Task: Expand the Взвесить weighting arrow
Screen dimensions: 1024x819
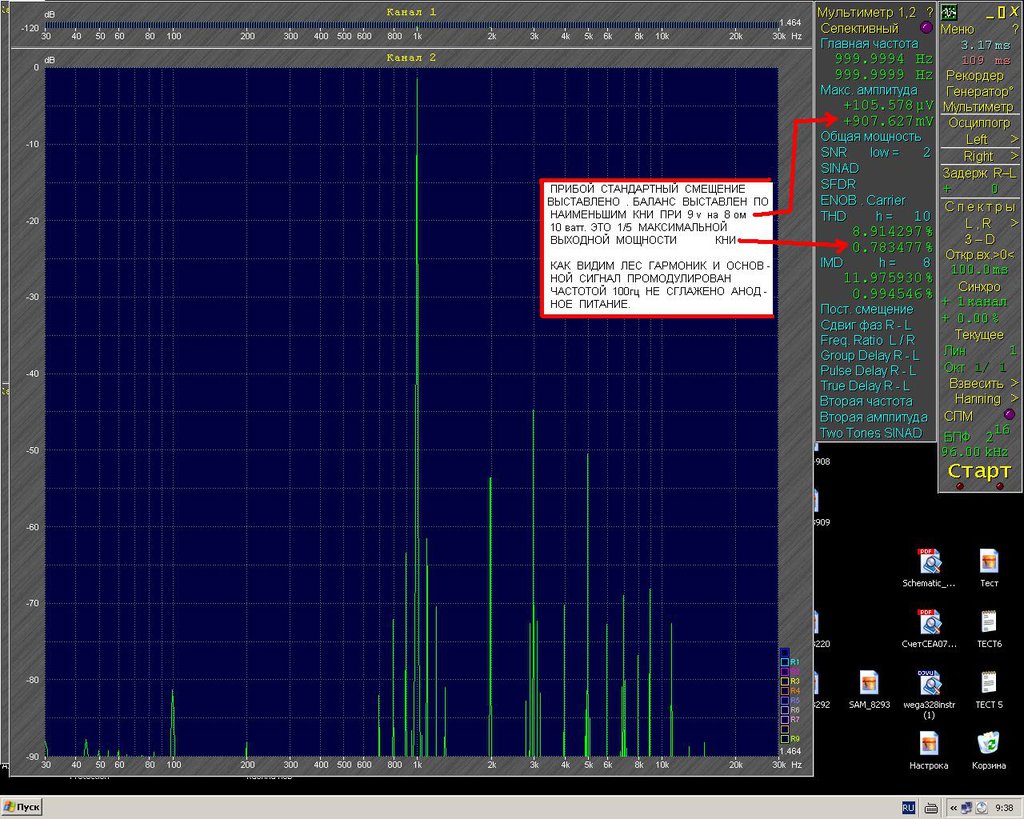Action: pos(1014,383)
